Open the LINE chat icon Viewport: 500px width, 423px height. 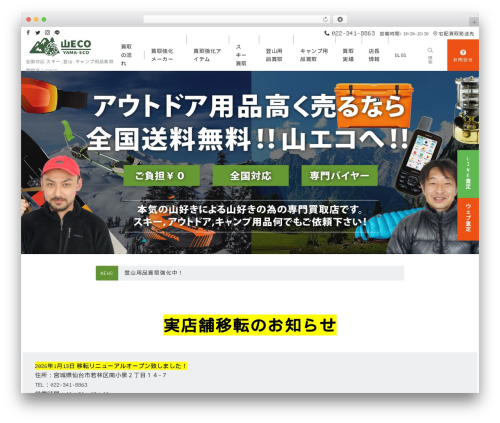click(x=57, y=33)
